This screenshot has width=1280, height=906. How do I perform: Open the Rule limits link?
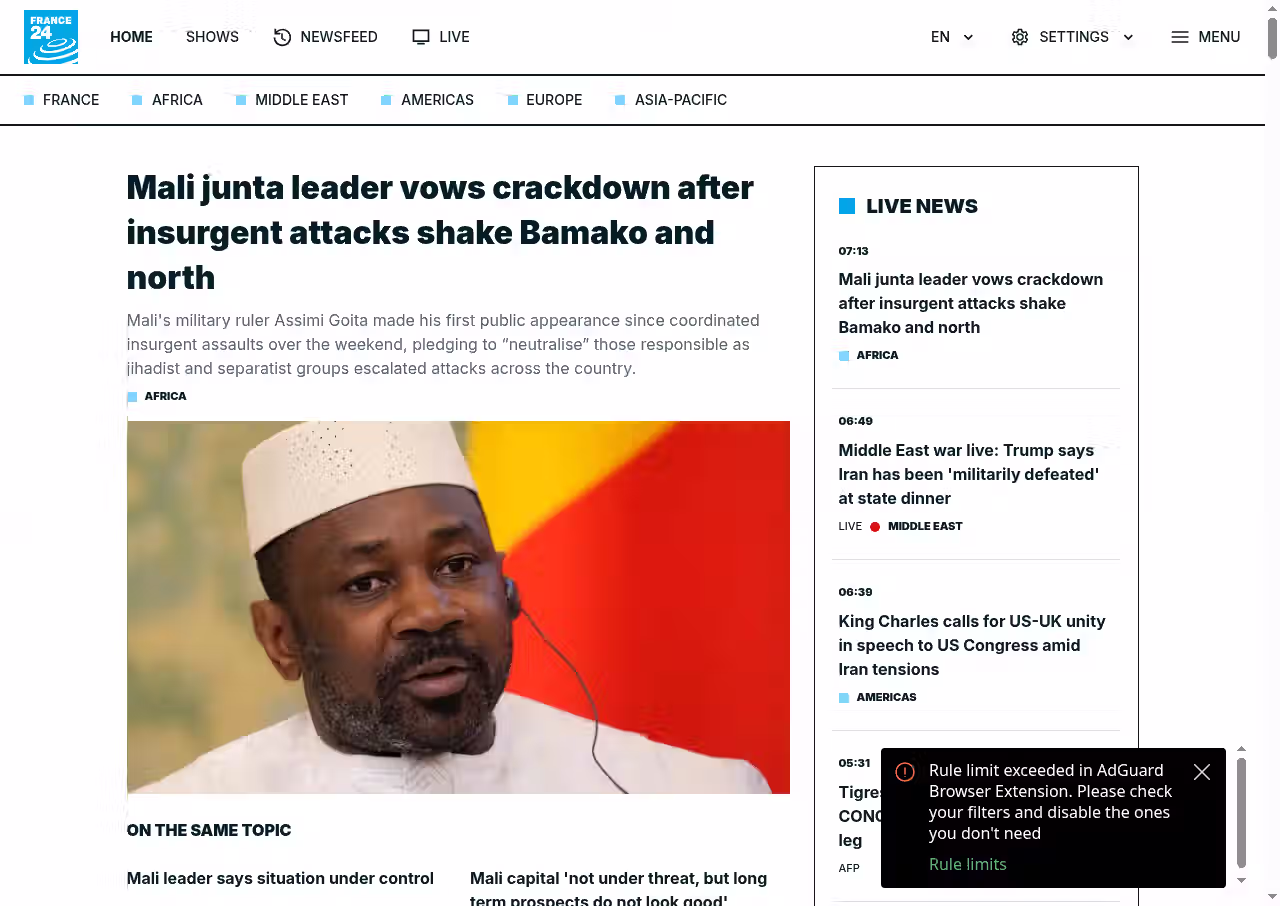pos(967,864)
